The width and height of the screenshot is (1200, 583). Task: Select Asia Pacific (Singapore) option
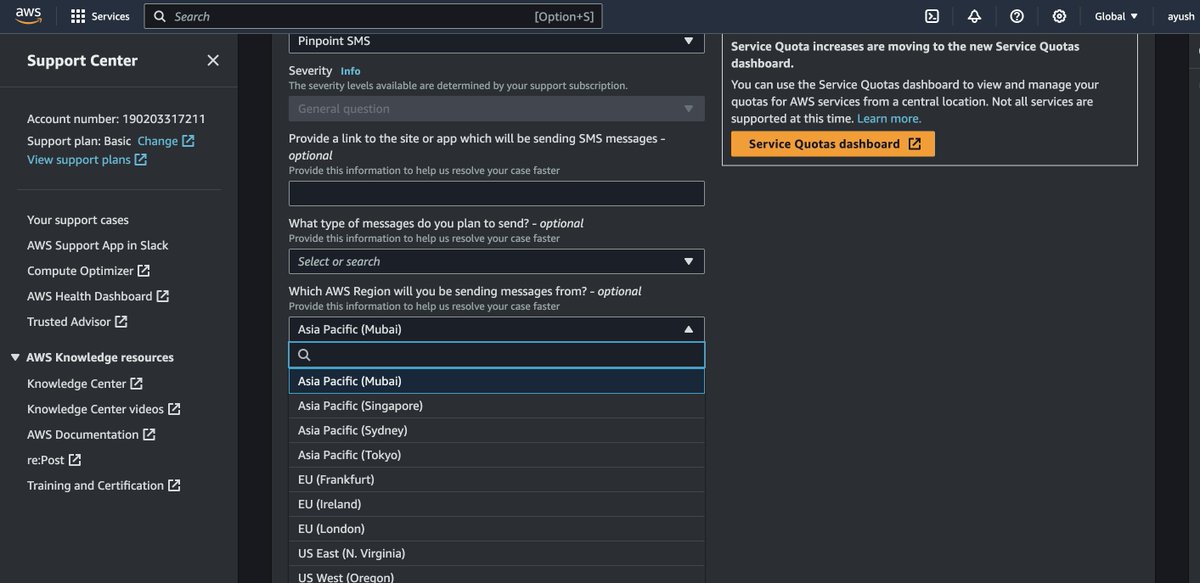click(496, 406)
